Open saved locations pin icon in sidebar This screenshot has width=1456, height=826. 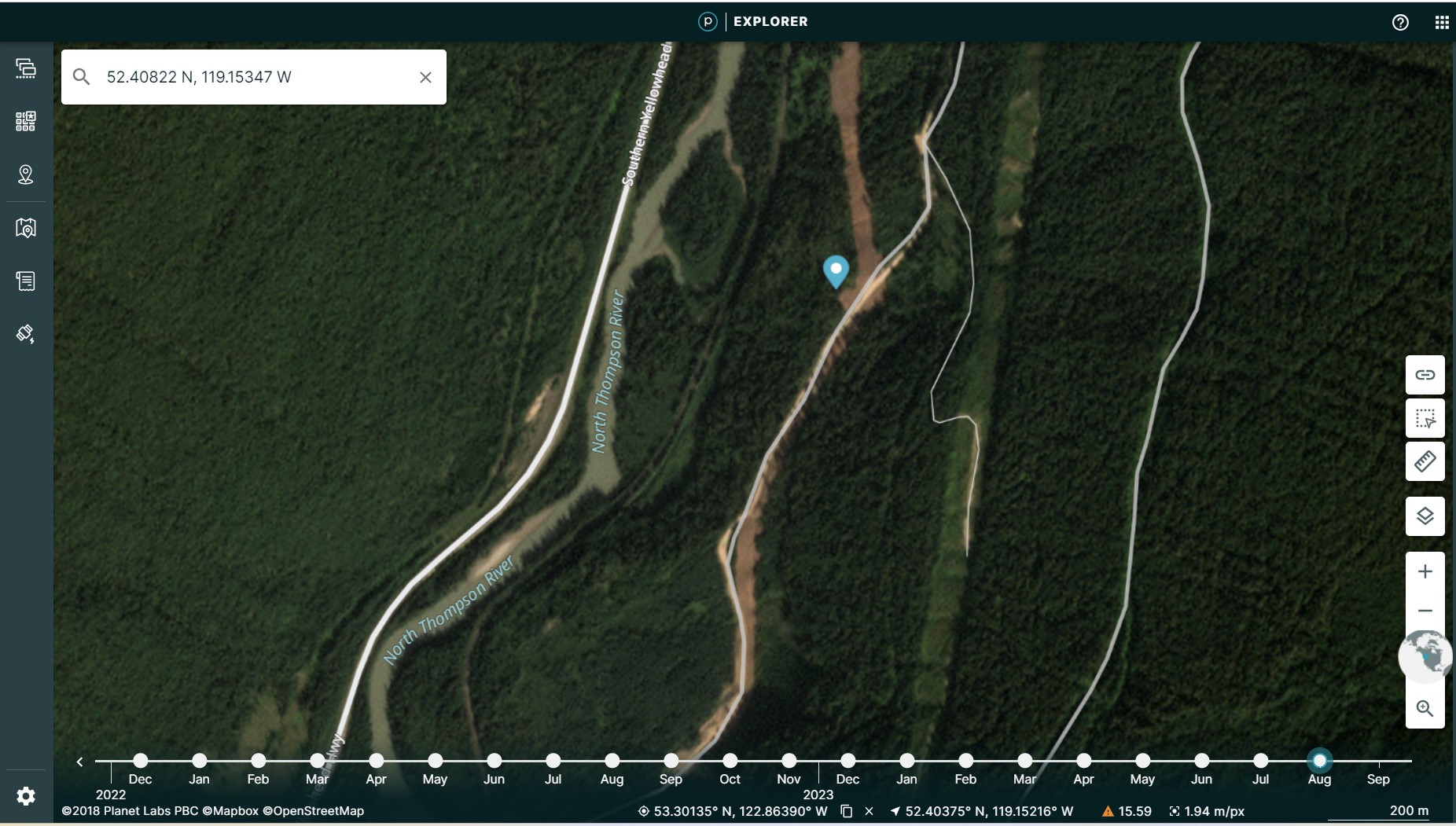[x=26, y=174]
